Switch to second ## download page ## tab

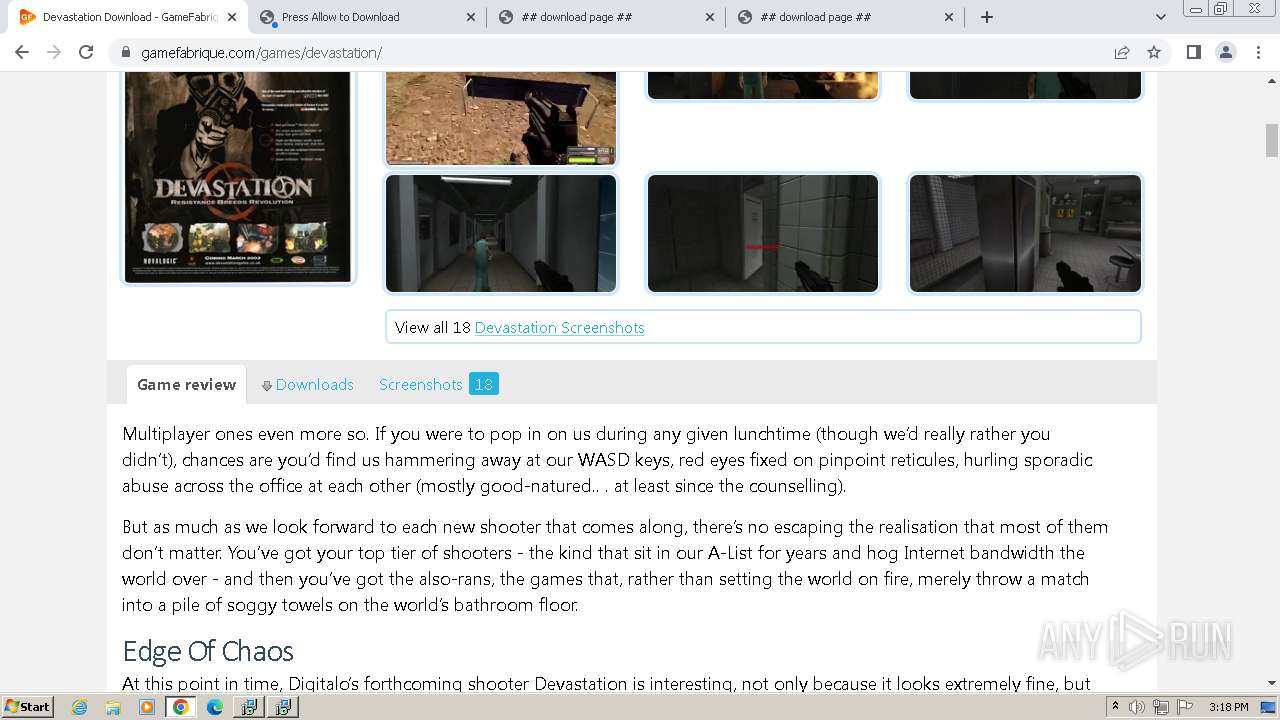pyautogui.click(x=845, y=17)
